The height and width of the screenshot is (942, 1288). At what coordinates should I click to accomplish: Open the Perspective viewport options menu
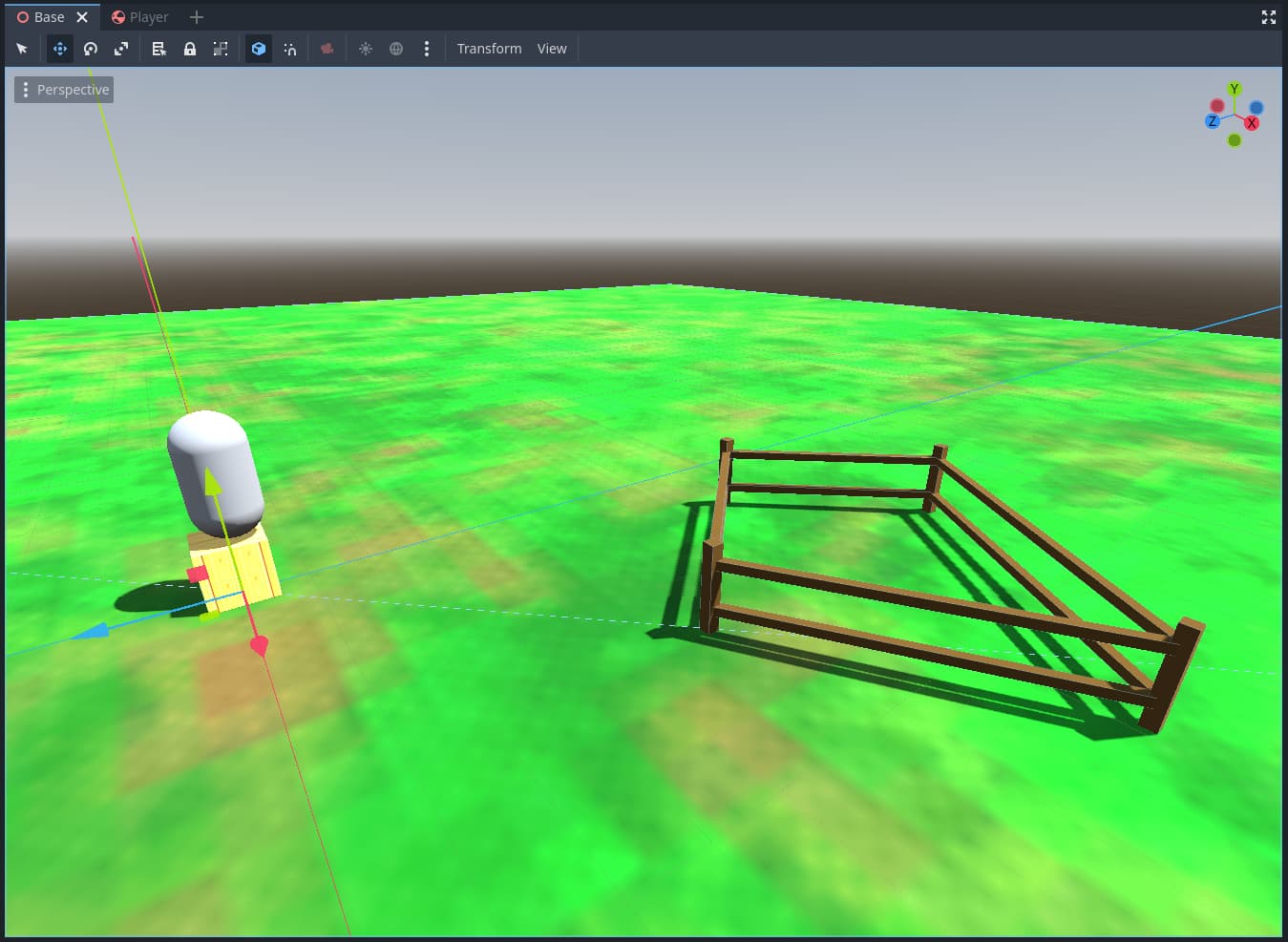click(x=64, y=90)
